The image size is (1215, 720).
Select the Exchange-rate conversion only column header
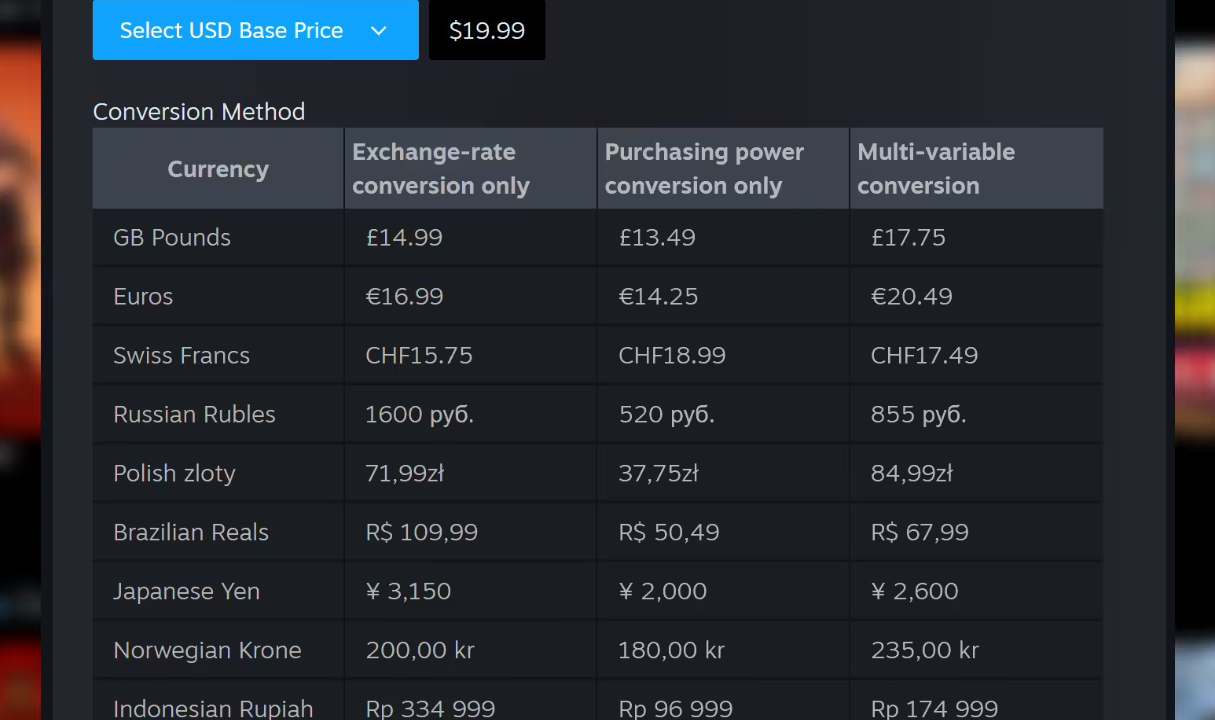(441, 169)
